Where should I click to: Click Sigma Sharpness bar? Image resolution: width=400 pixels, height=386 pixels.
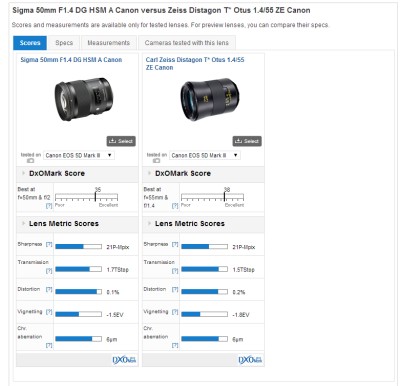(78, 247)
